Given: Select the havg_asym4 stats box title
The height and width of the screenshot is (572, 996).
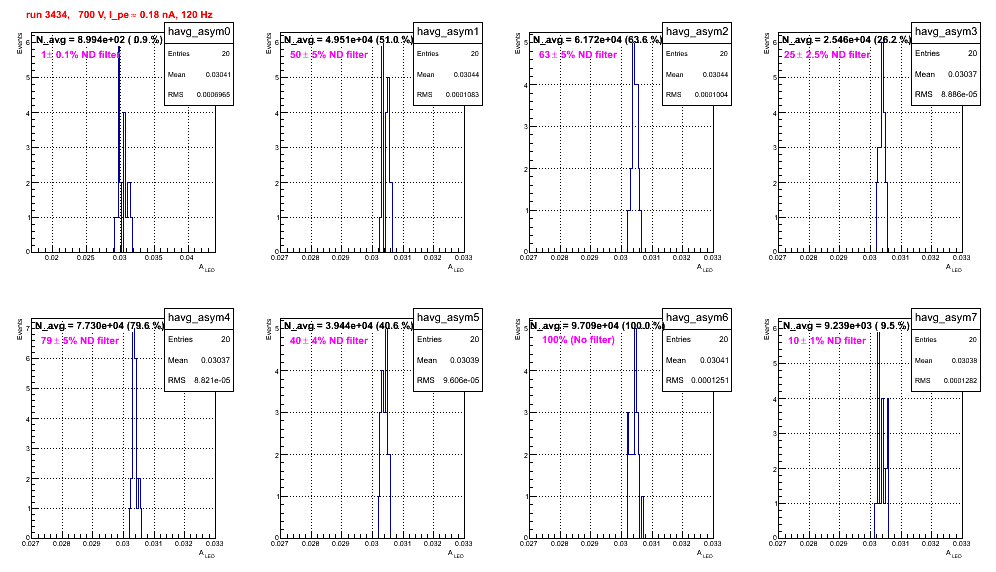Looking at the screenshot, I should click(199, 318).
